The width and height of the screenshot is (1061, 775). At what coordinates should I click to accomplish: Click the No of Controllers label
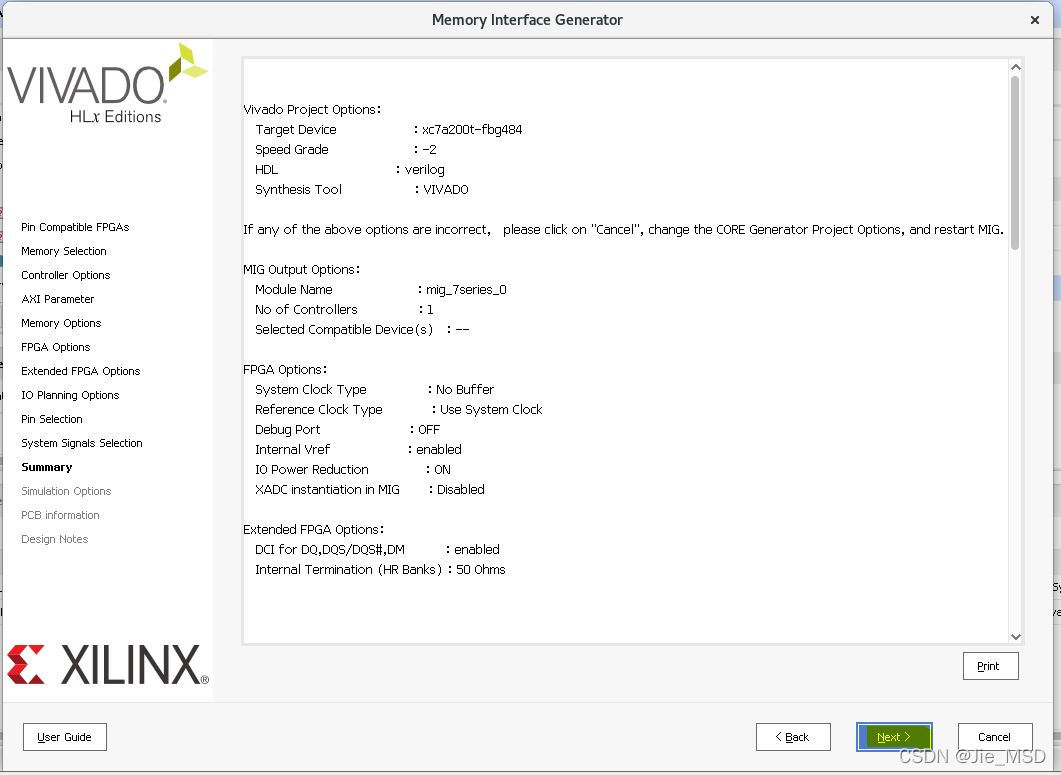point(306,309)
